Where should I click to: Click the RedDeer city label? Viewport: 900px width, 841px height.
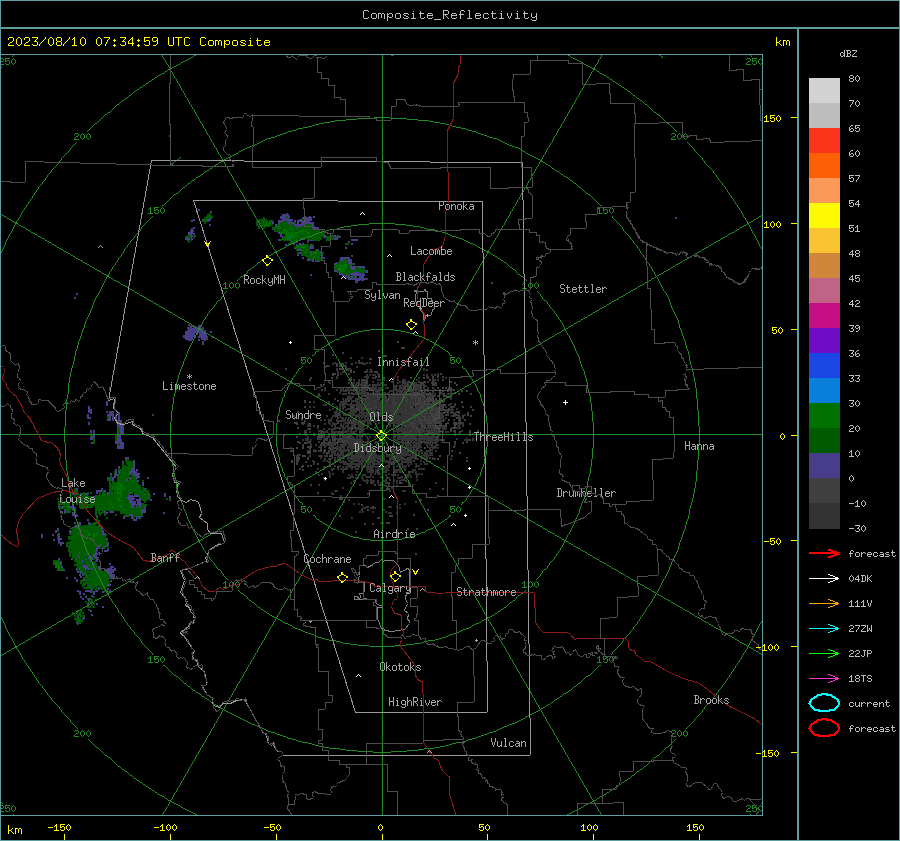coord(424,303)
